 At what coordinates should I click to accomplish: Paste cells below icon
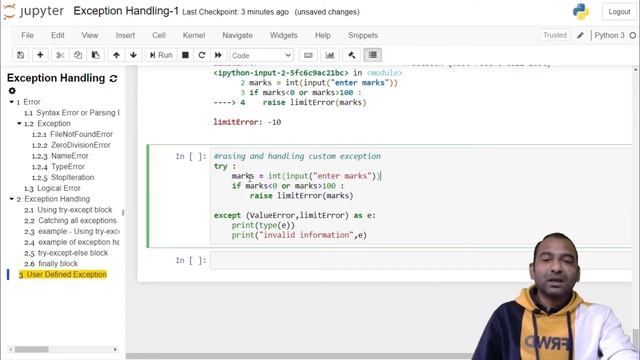point(96,55)
